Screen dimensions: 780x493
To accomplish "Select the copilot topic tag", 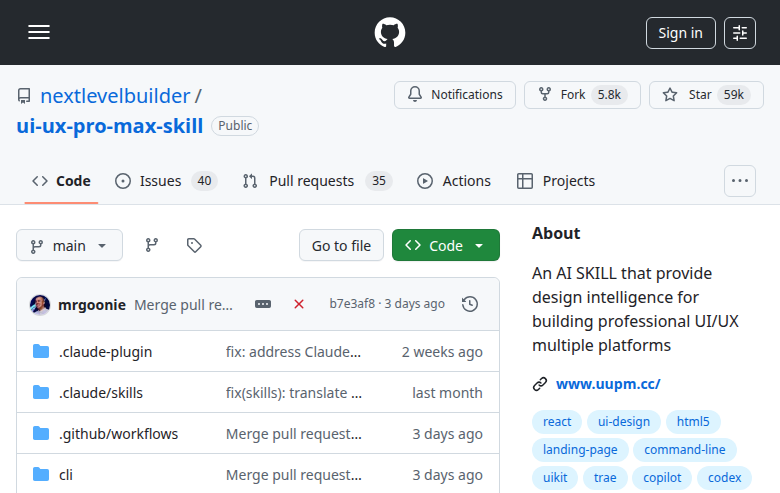I will coord(662,478).
